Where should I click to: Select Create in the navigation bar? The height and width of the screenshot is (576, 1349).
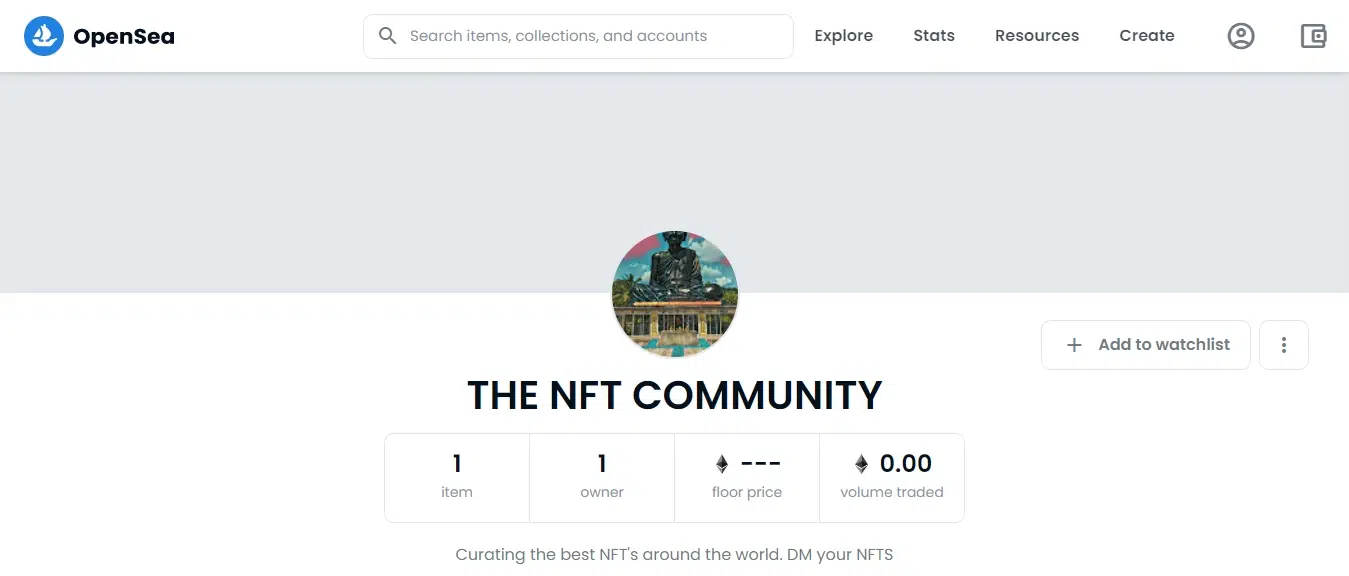1146,35
